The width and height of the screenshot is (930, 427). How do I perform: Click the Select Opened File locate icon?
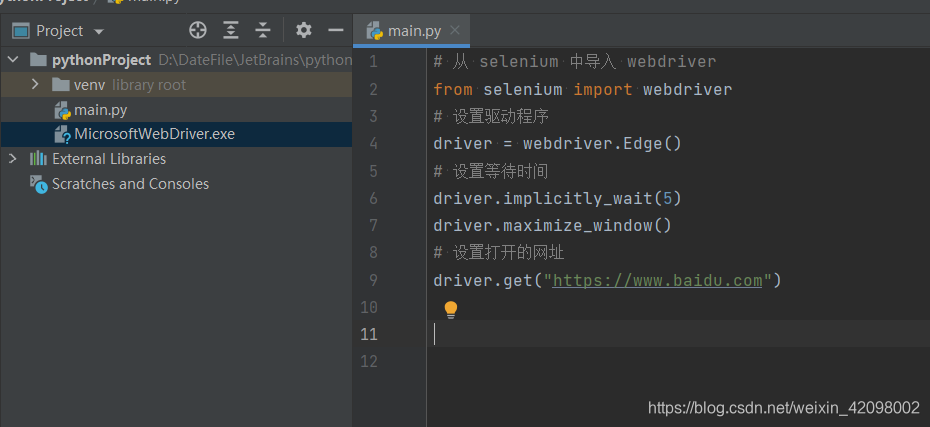198,30
